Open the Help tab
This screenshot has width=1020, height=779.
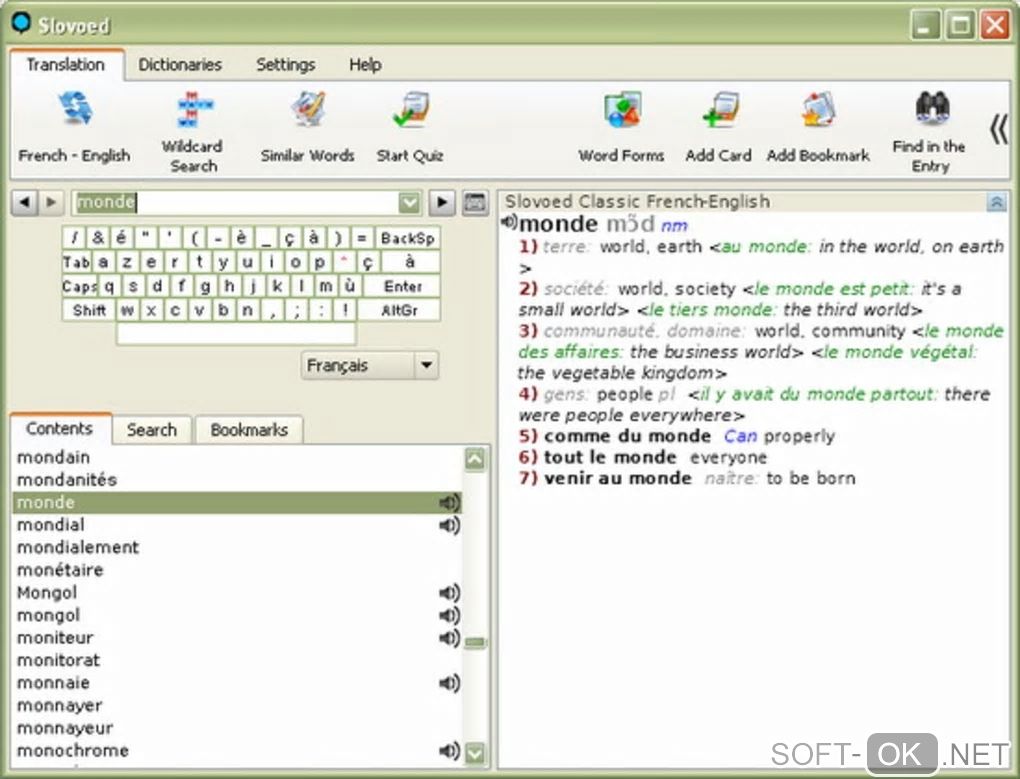(365, 64)
